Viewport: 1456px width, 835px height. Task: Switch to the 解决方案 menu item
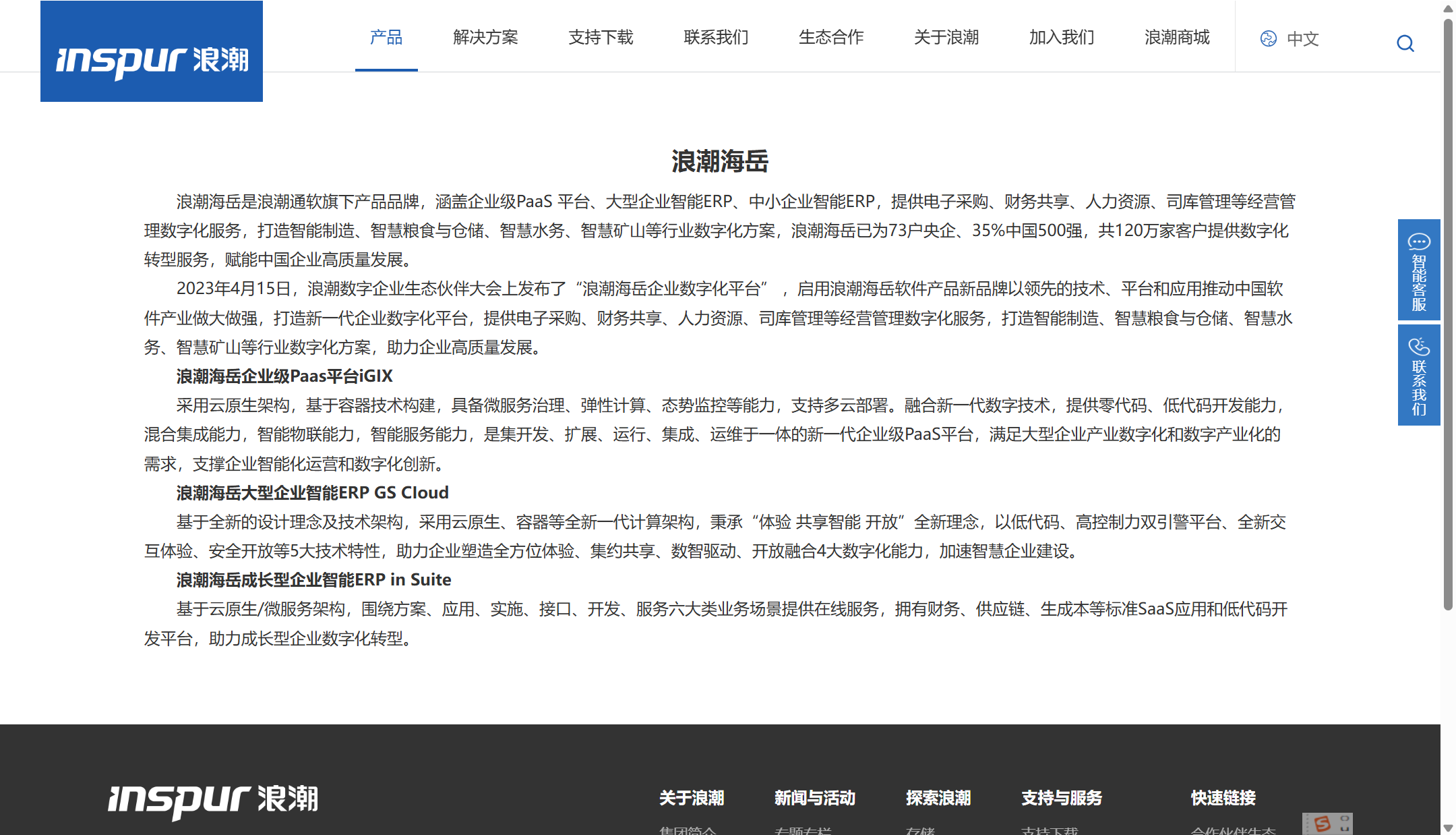(486, 38)
